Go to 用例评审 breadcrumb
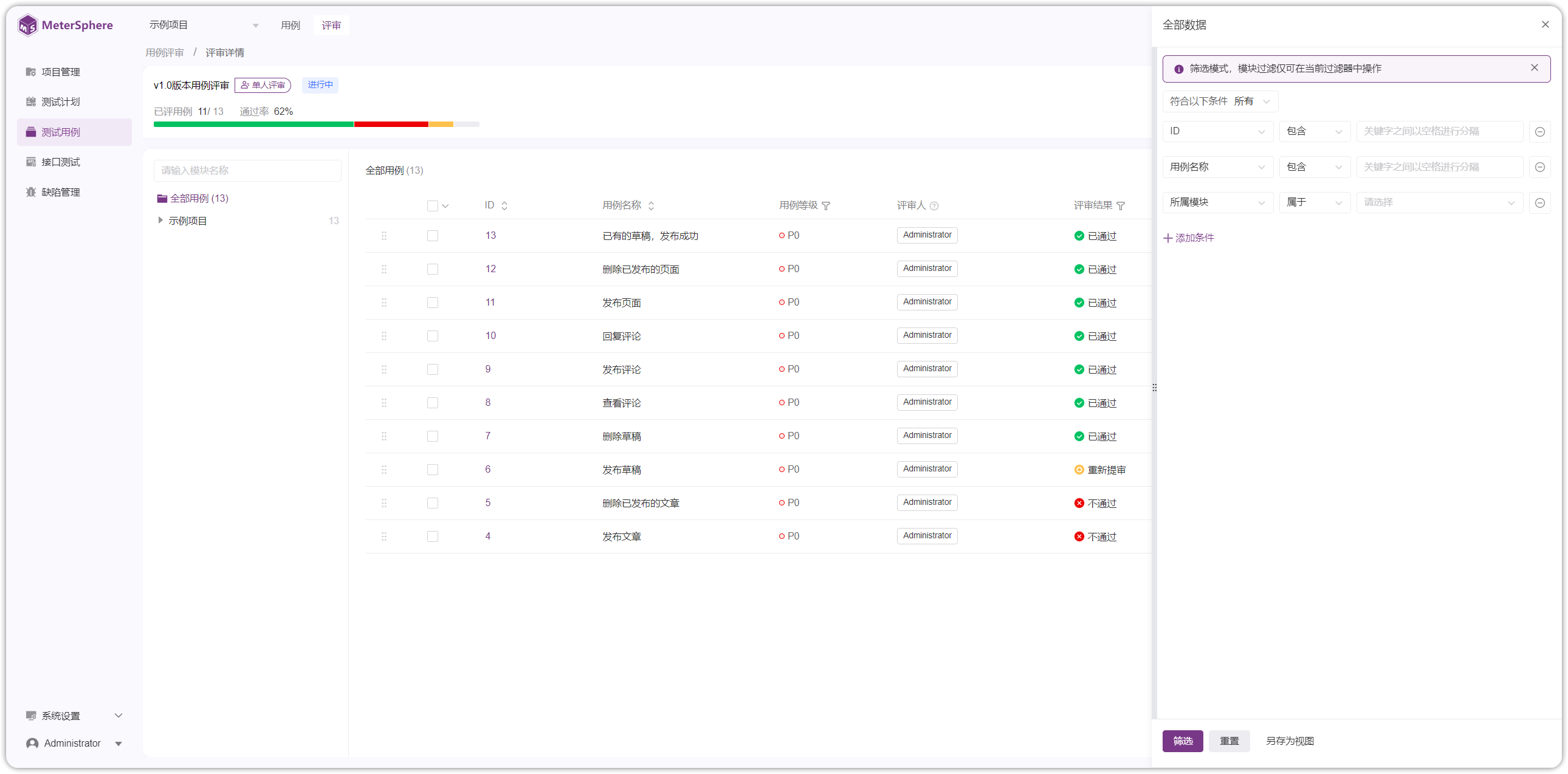Image resolution: width=1568 pixels, height=774 pixels. pyautogui.click(x=164, y=53)
